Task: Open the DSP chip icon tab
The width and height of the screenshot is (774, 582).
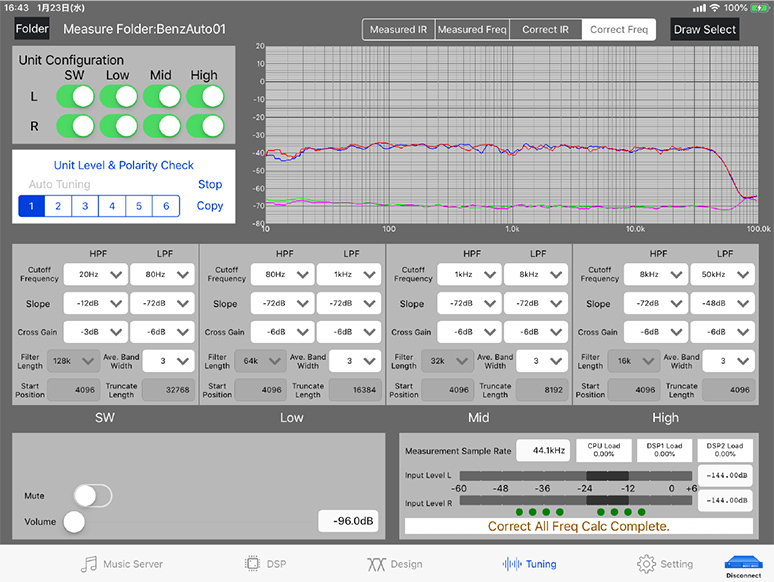Action: (253, 564)
